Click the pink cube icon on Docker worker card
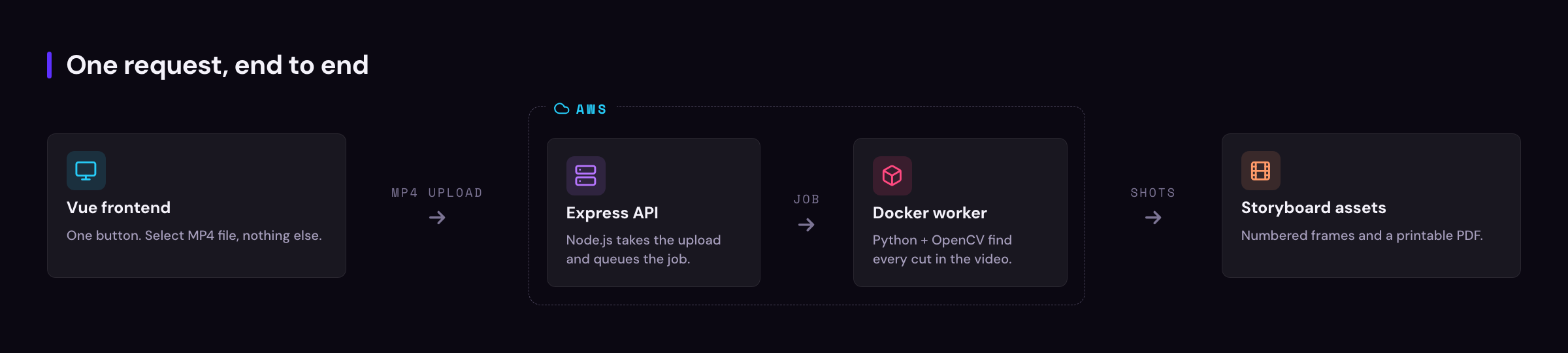The height and width of the screenshot is (353, 1568). tap(892, 176)
